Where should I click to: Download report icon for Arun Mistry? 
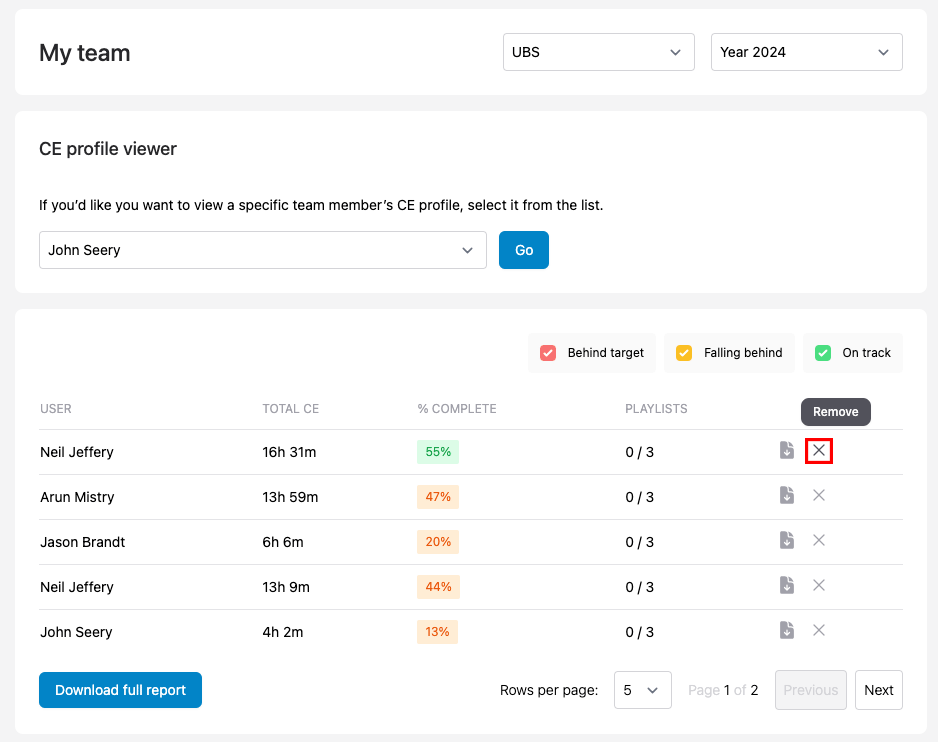coord(787,496)
